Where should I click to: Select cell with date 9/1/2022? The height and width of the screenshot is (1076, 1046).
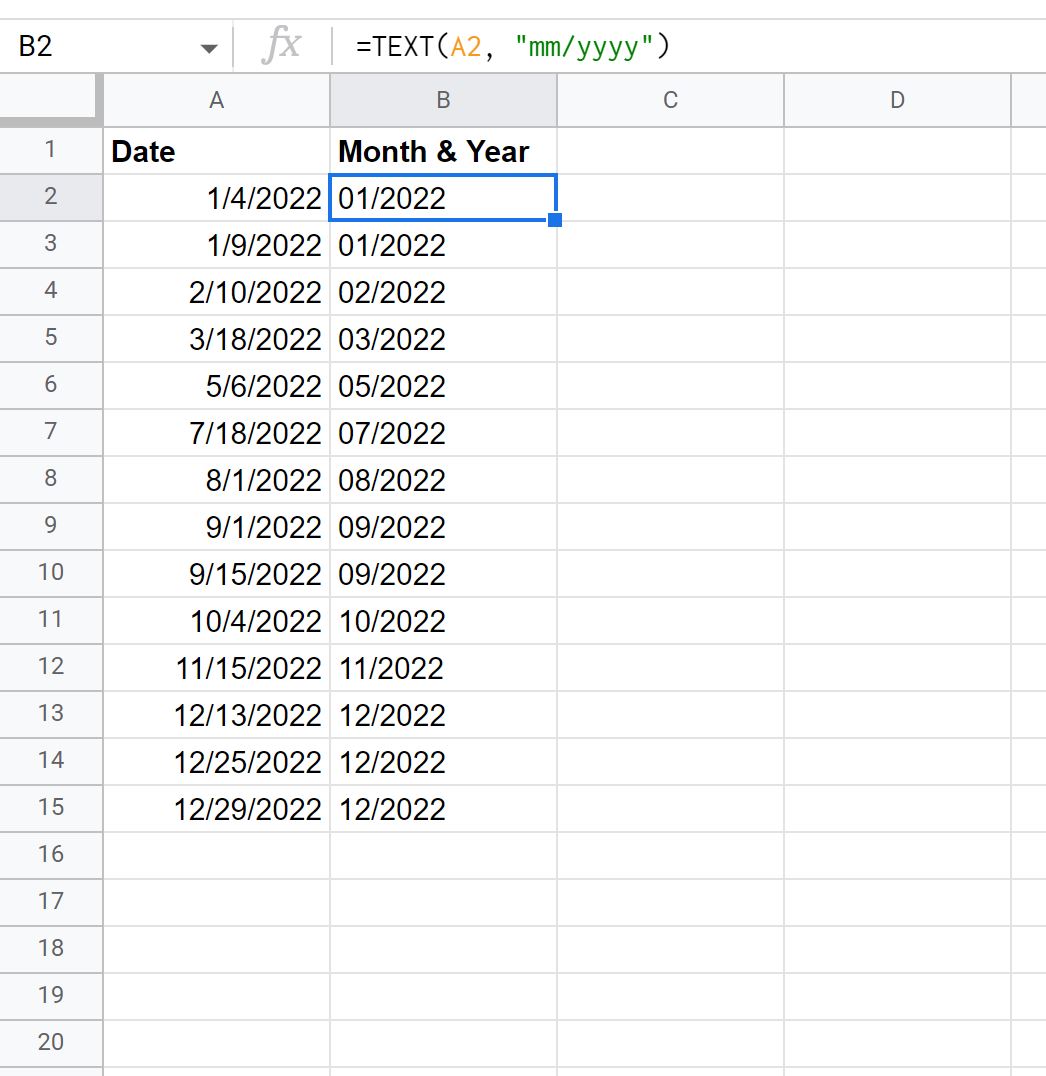tap(216, 527)
